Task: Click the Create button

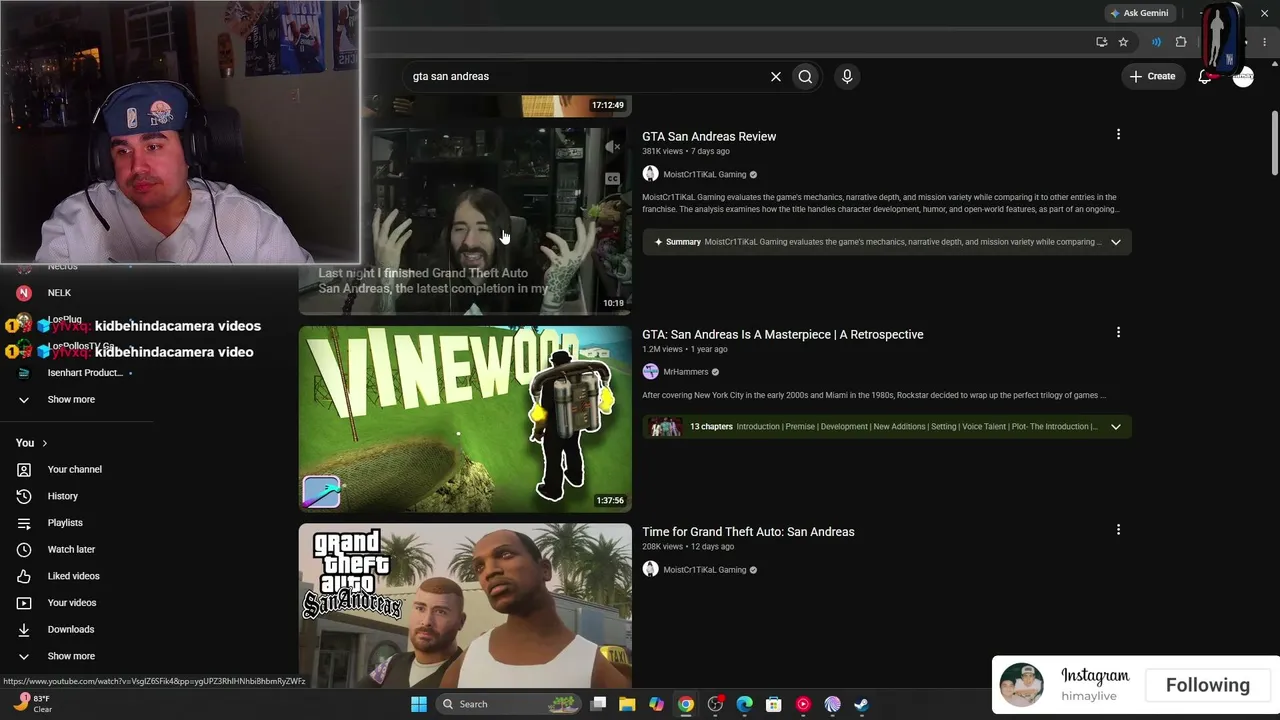Action: 1152,76
